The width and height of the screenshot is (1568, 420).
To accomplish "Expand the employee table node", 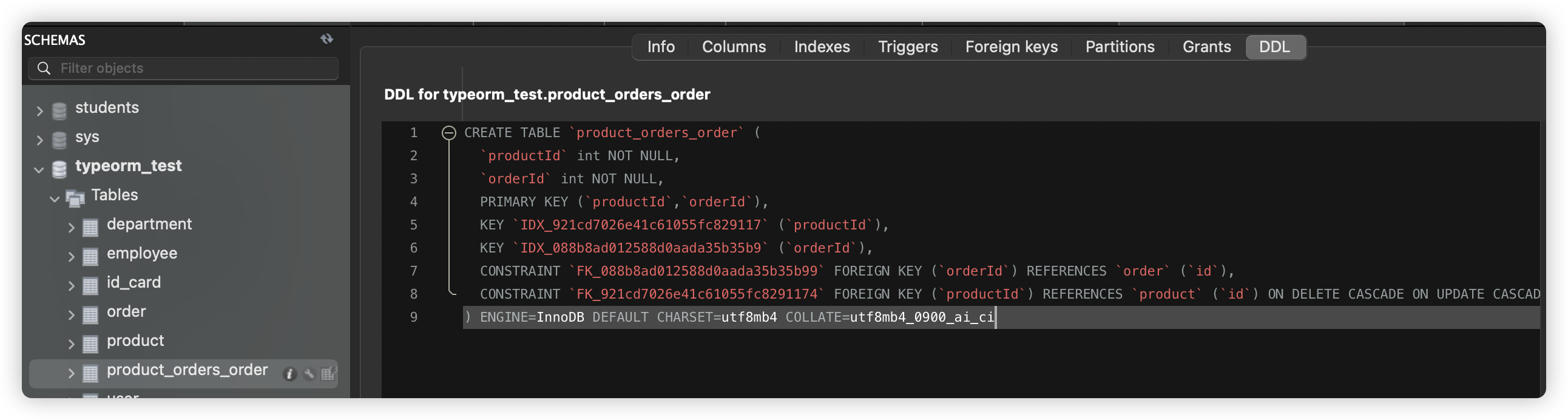I will [71, 256].
